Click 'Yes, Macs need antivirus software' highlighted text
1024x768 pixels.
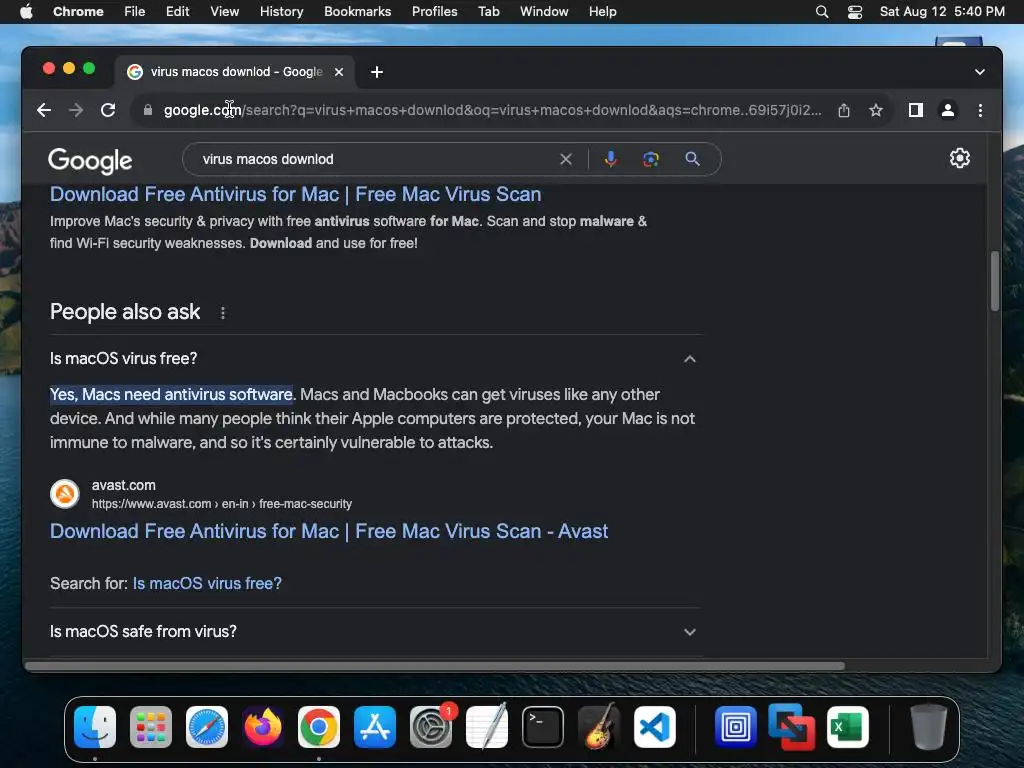pyautogui.click(x=171, y=394)
